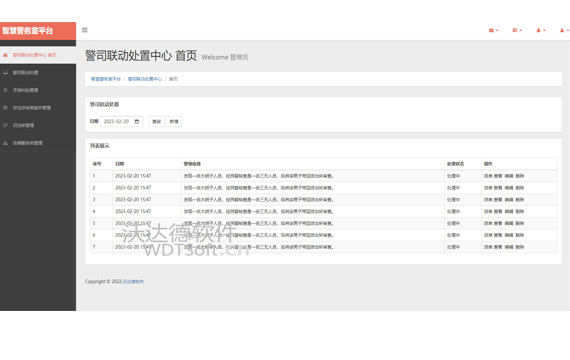Open the calendar picker icon in date field
Screen dimensions: 570x360
pyautogui.click(x=137, y=121)
